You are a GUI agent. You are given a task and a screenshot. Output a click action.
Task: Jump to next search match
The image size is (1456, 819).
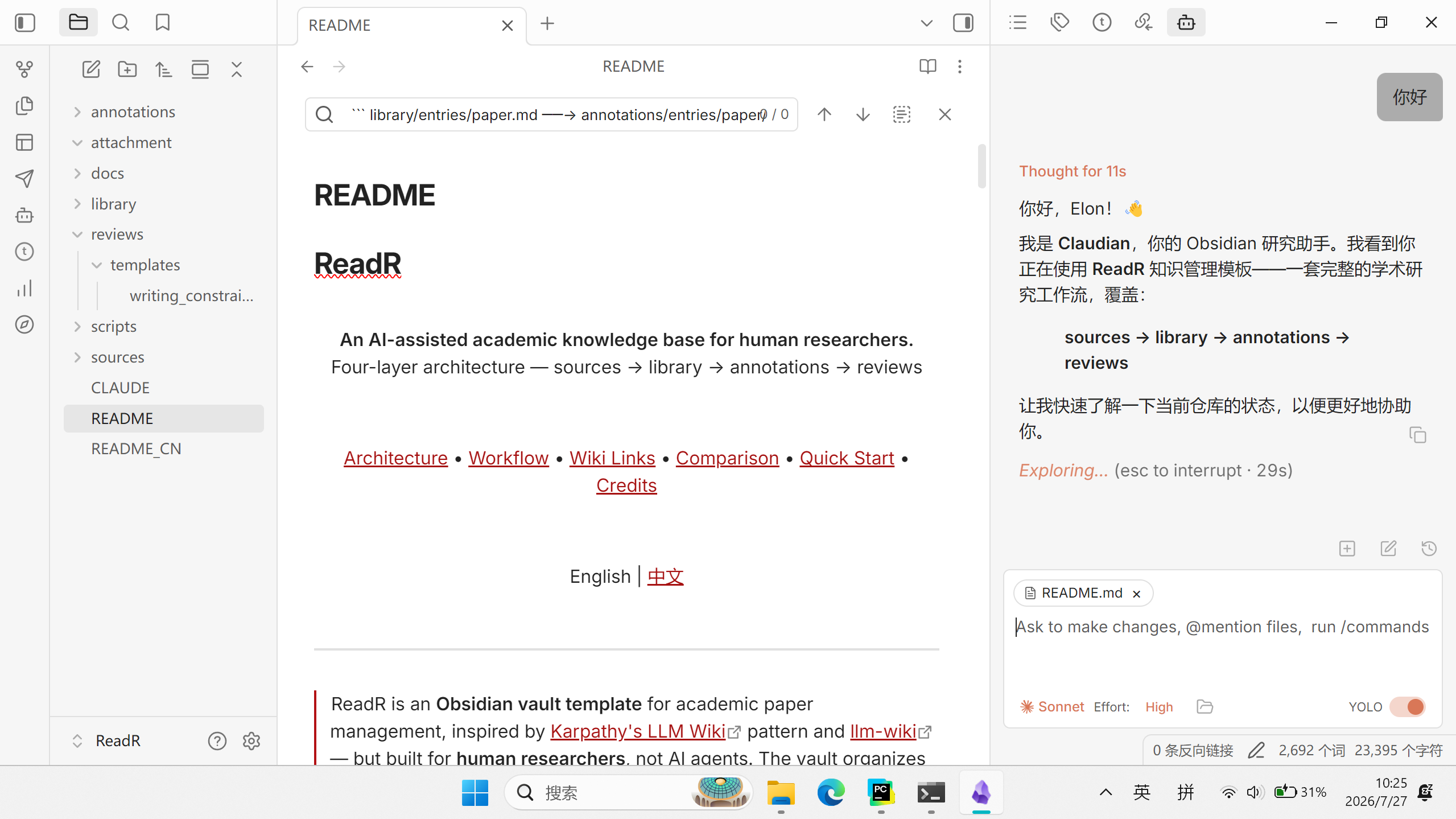coord(863,114)
